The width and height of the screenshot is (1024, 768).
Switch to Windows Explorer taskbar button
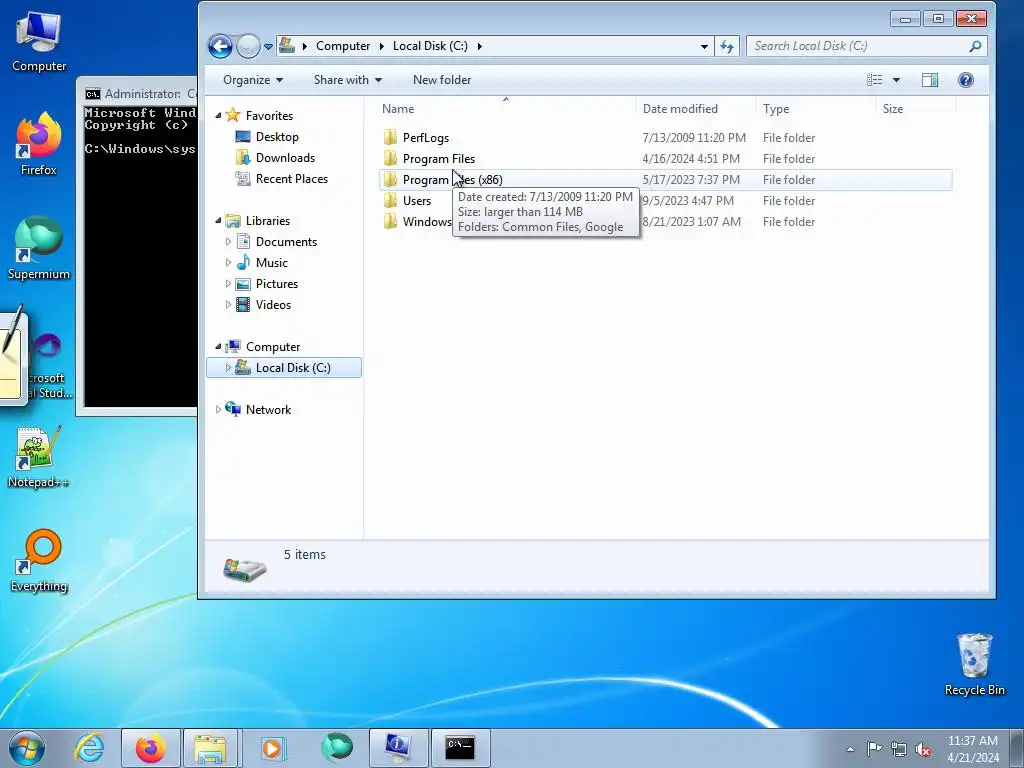[211, 748]
